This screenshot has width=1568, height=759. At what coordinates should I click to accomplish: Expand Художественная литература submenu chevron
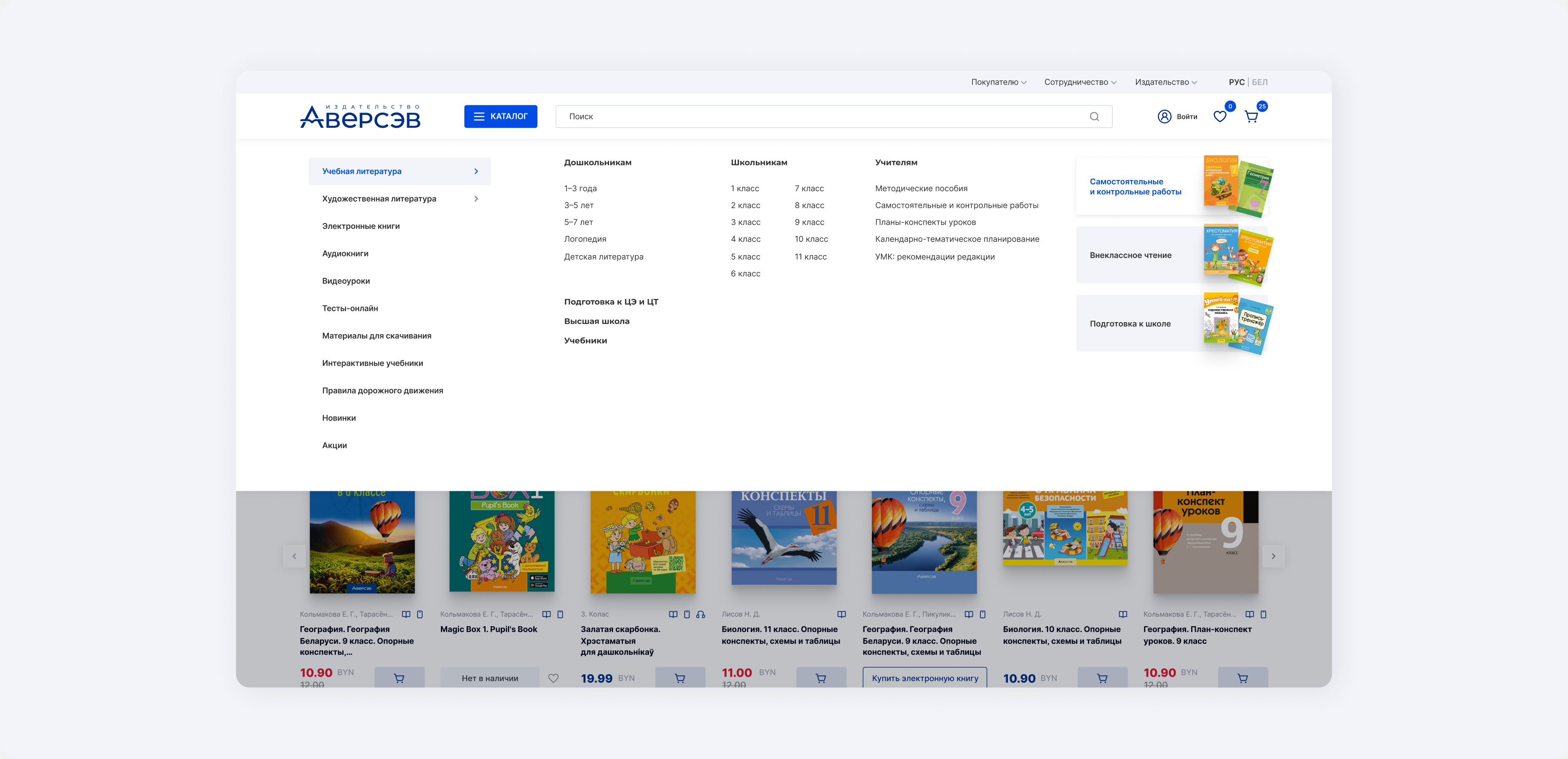tap(476, 199)
